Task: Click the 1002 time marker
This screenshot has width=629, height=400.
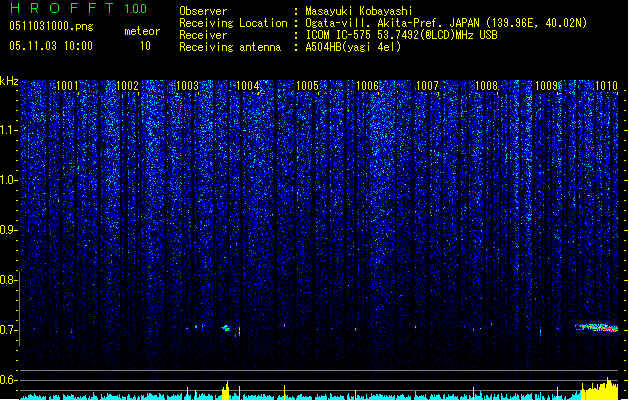Action: (x=127, y=86)
